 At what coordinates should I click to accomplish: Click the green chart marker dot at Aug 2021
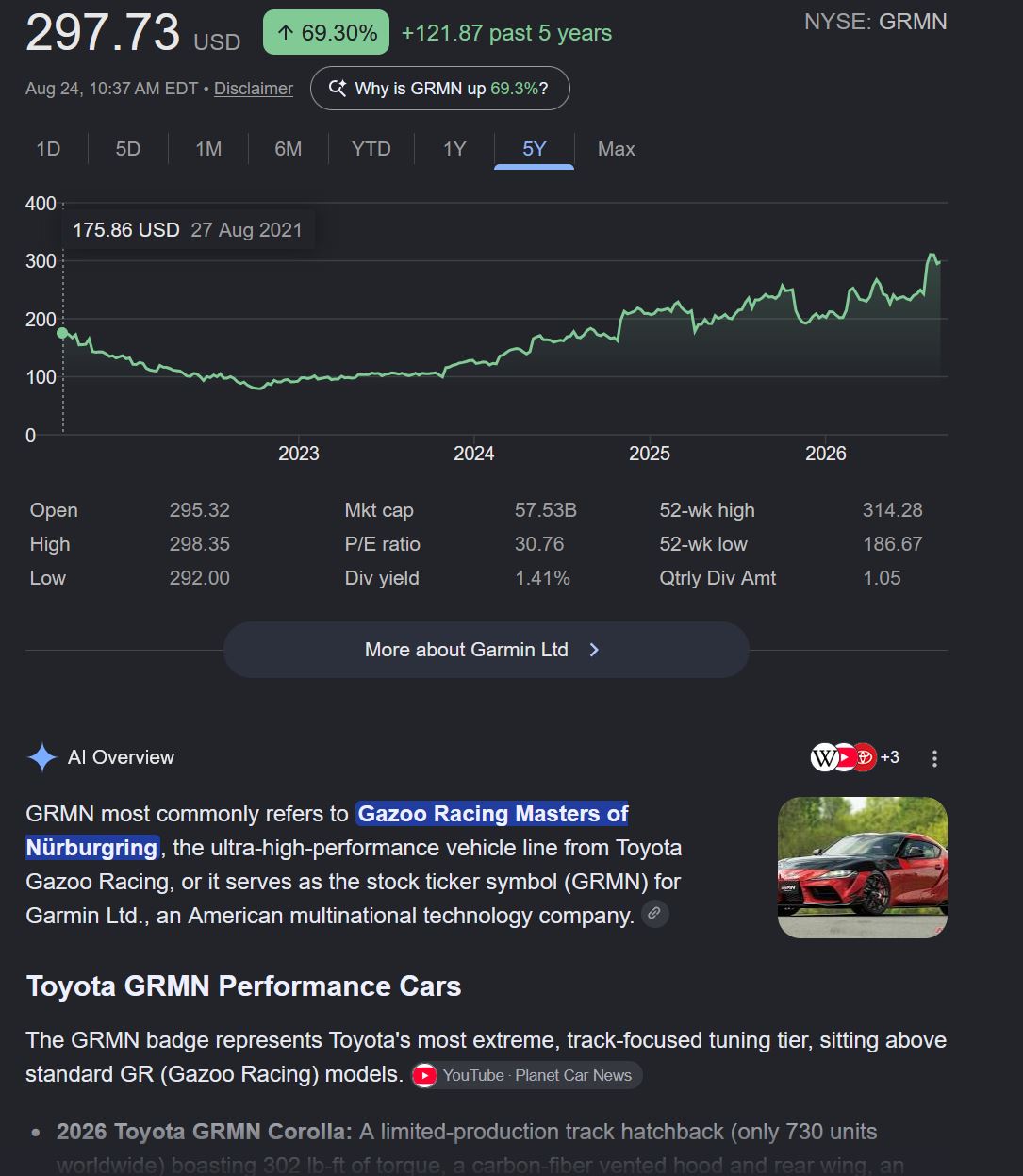pos(63,332)
